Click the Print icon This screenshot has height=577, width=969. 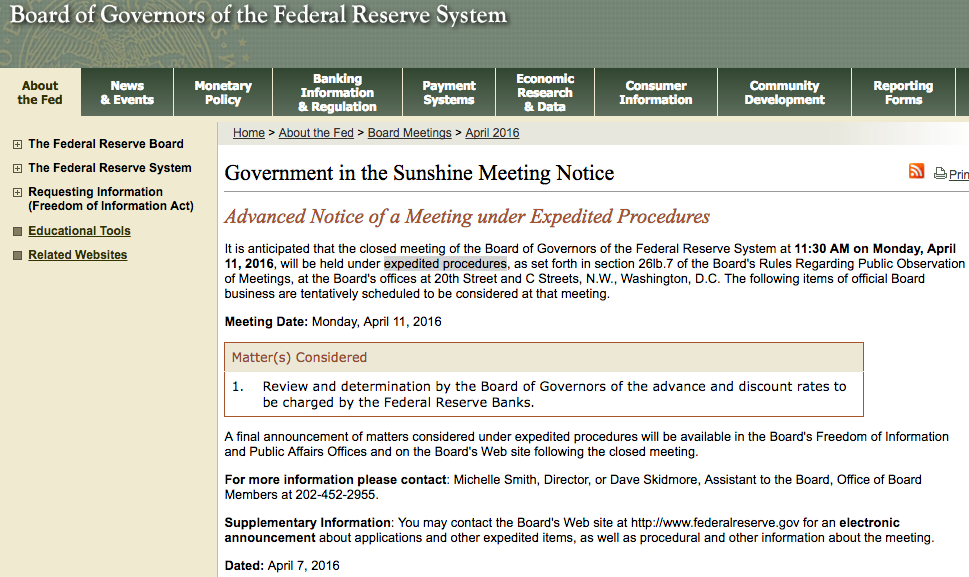(x=940, y=174)
